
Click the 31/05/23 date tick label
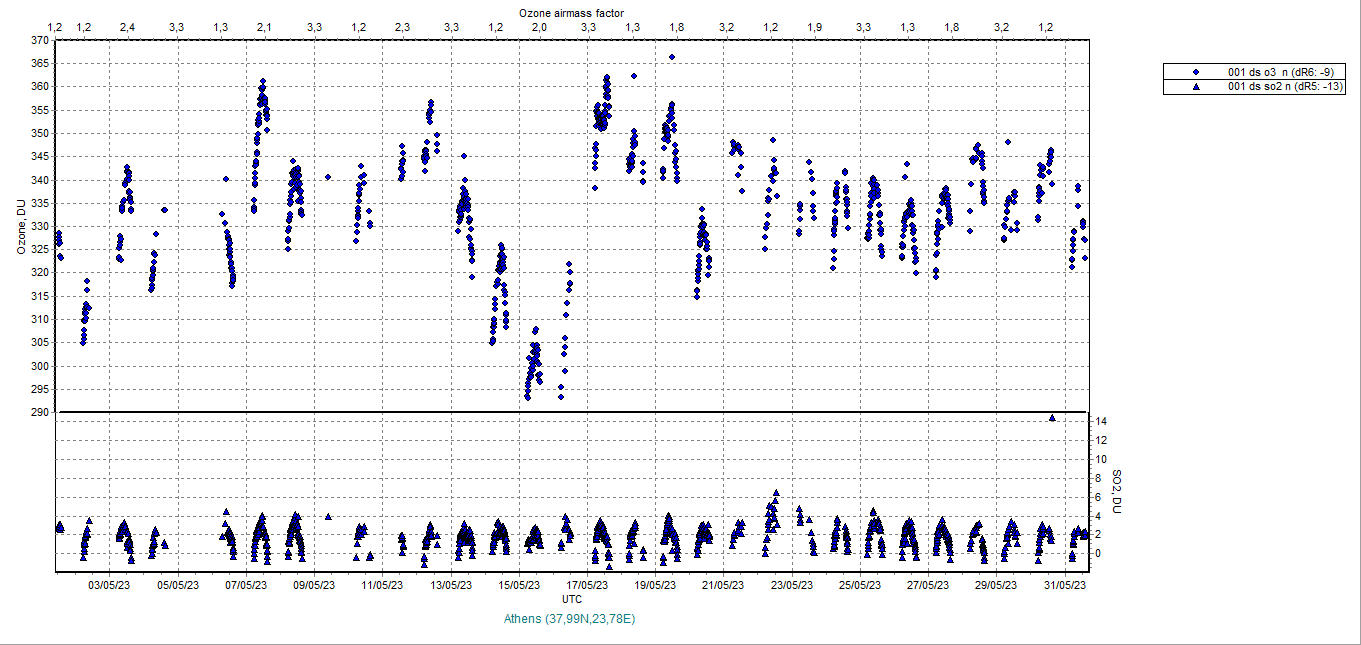point(1065,585)
